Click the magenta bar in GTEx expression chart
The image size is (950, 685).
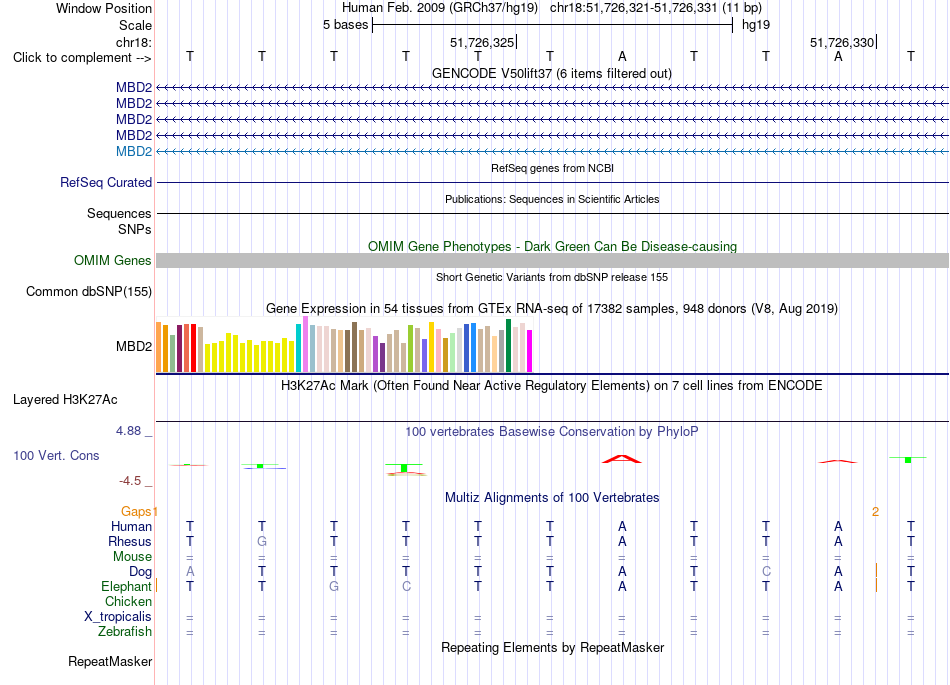[x=529, y=351]
